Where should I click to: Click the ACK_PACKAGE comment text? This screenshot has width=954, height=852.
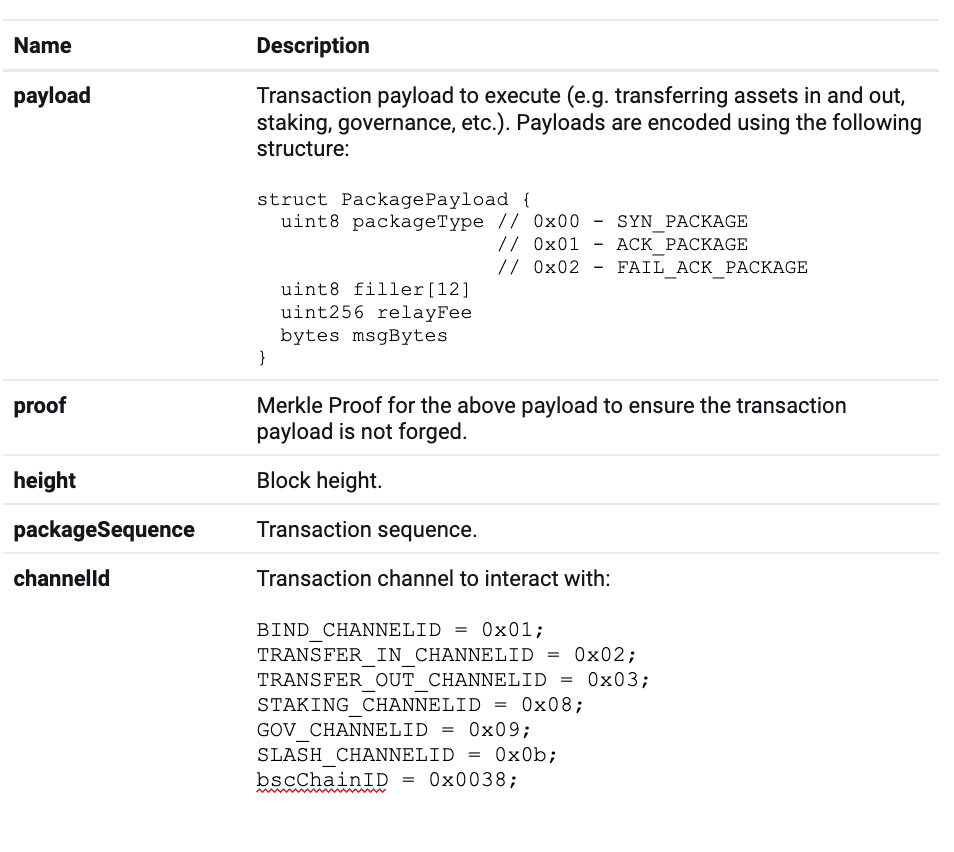pos(682,245)
